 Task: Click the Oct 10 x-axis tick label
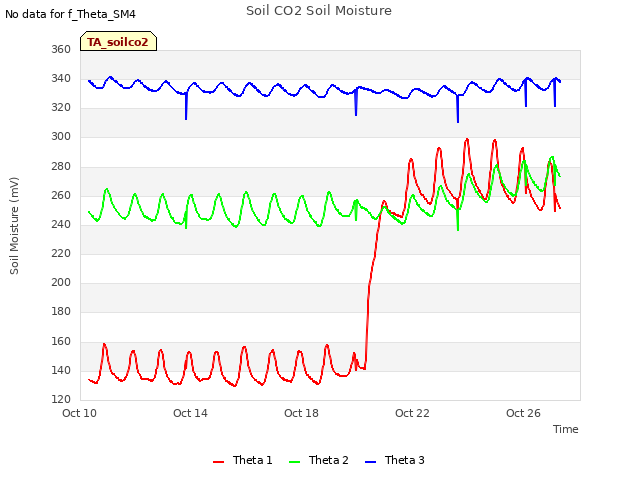[x=80, y=413]
